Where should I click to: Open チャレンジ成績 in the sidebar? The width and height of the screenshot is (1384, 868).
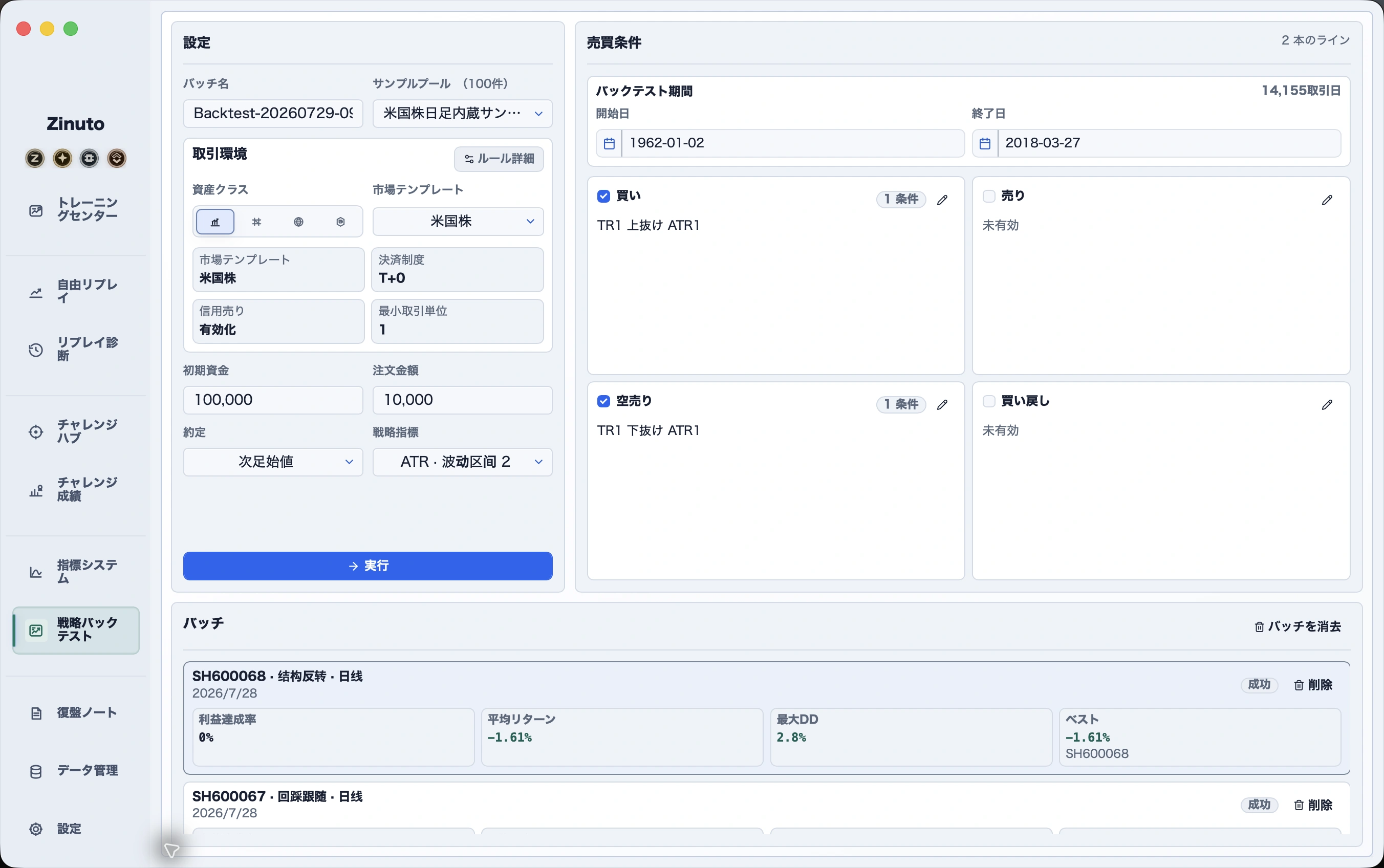pos(76,490)
